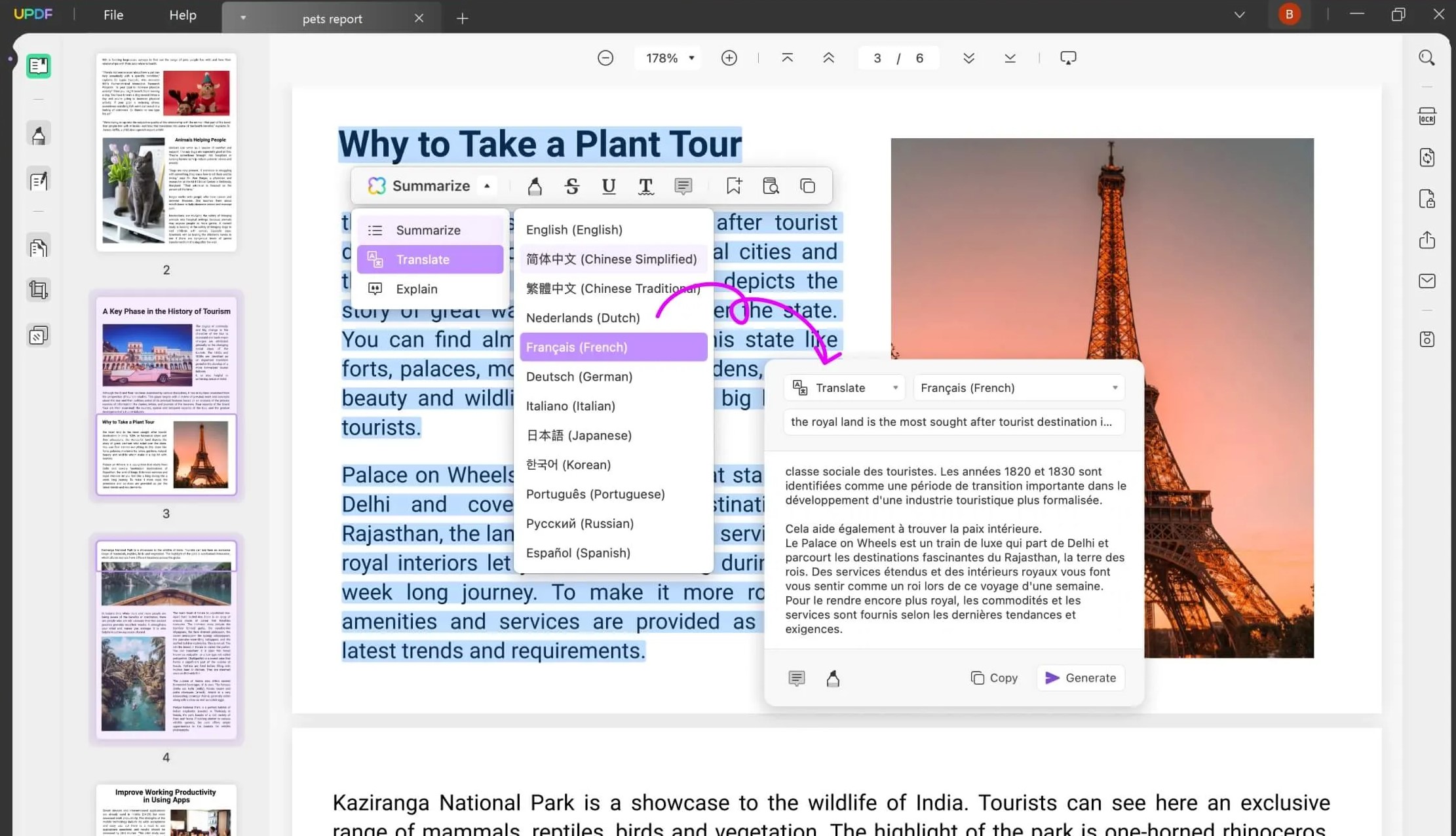Copy selected text from floating toolbar

pyautogui.click(x=807, y=186)
